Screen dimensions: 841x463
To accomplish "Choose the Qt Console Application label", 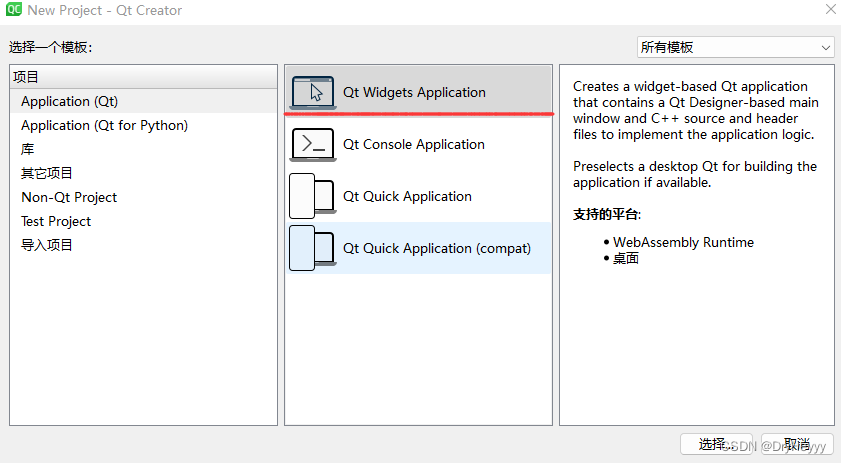I will (x=414, y=144).
